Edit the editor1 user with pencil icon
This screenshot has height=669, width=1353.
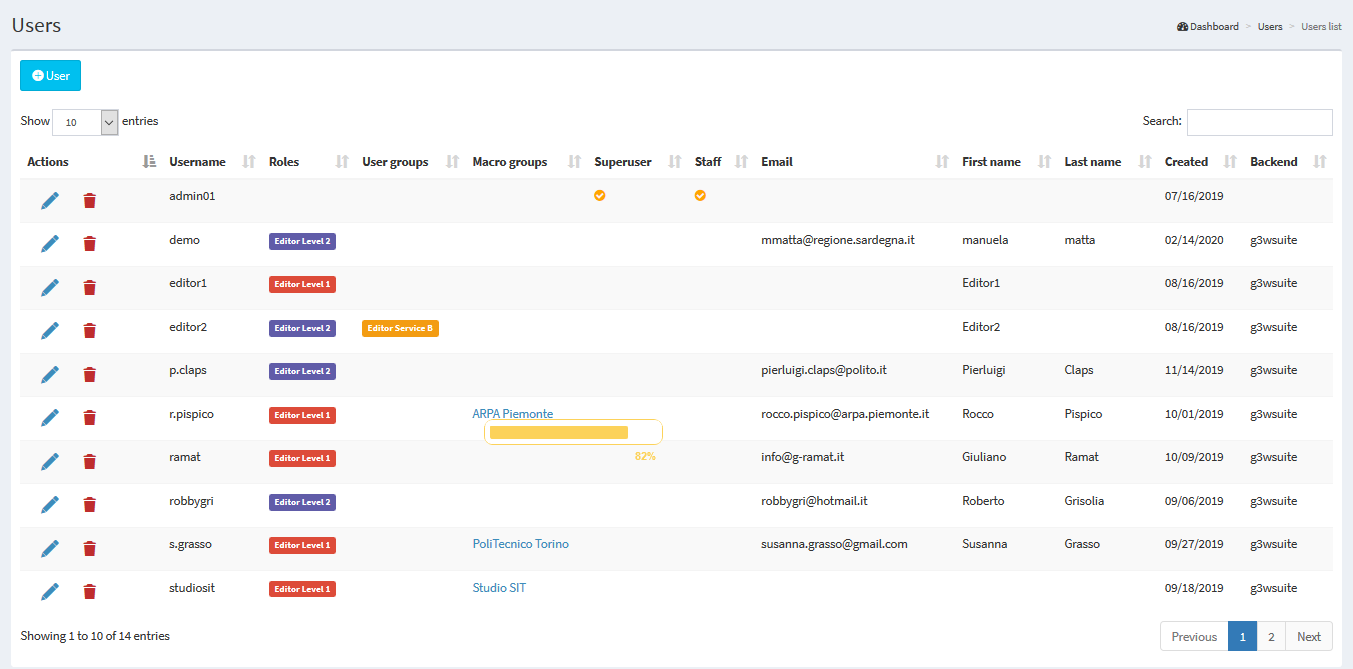50,288
